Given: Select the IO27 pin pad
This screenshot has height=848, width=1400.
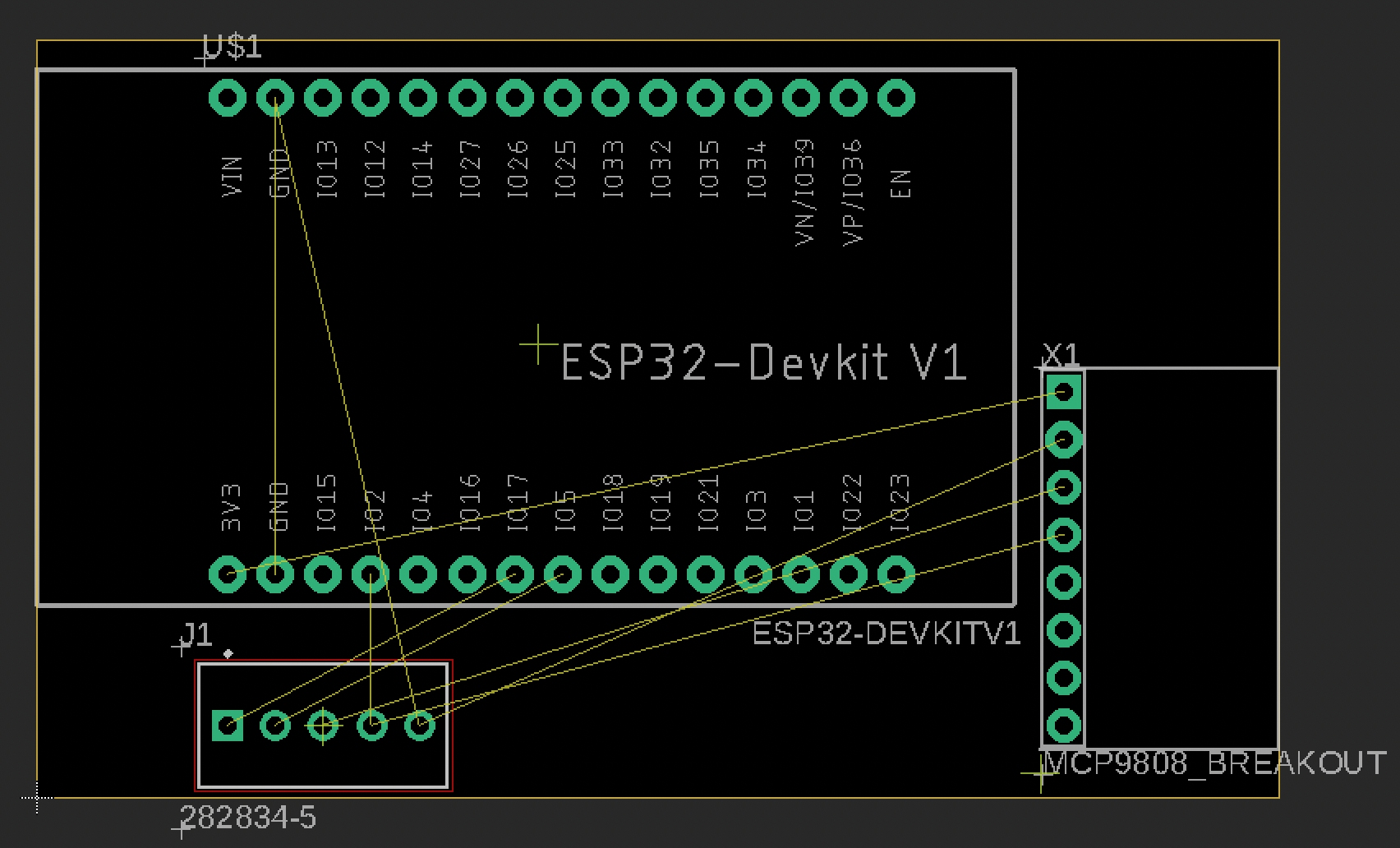Looking at the screenshot, I should point(467,99).
